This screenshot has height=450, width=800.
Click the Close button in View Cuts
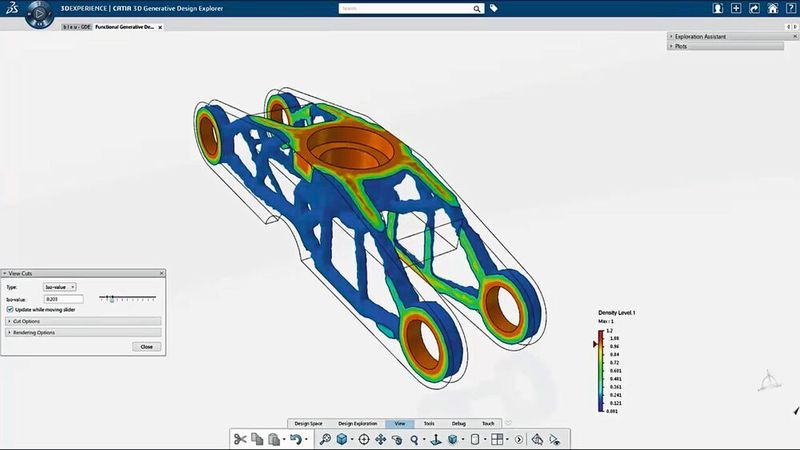pyautogui.click(x=146, y=346)
